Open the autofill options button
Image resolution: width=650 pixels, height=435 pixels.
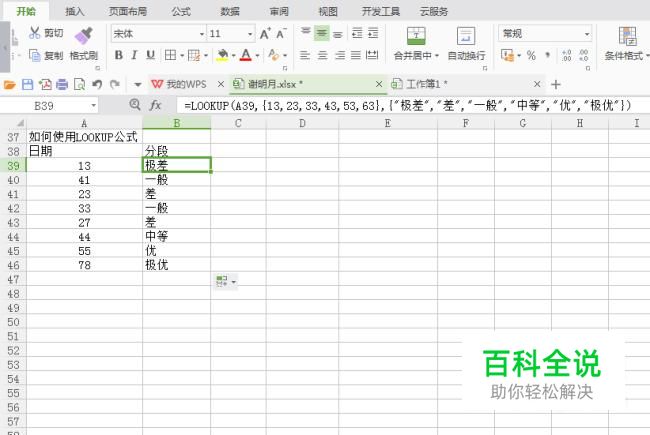(x=226, y=282)
